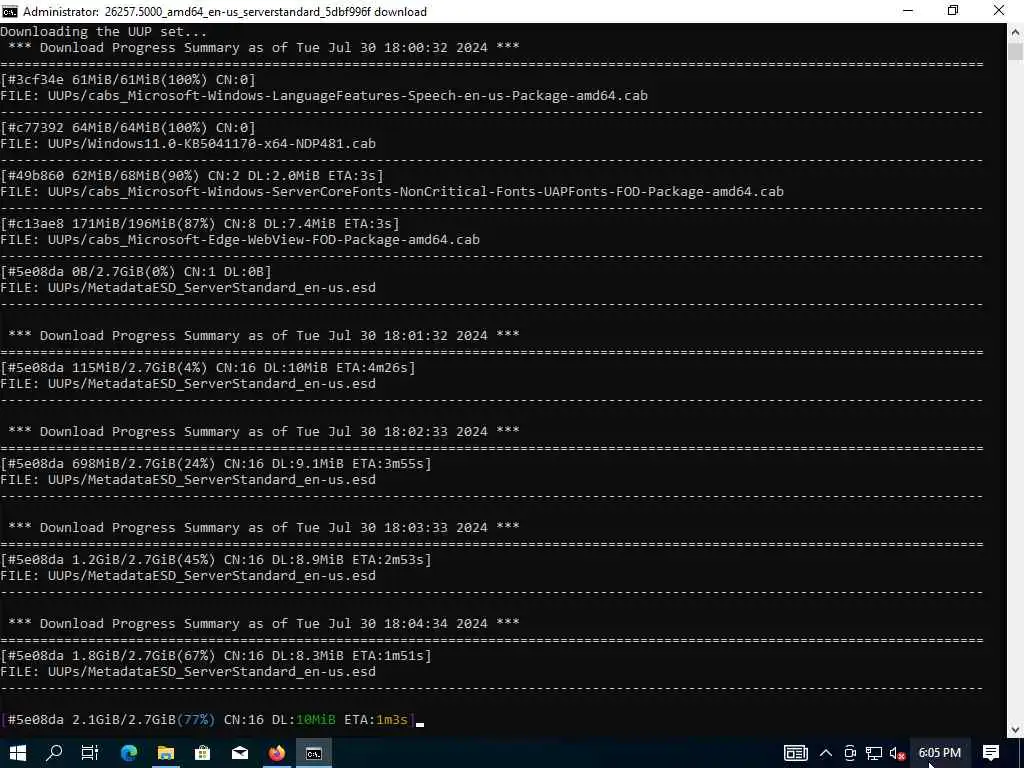
Task: Close the Administrator download console window
Action: tap(999, 11)
